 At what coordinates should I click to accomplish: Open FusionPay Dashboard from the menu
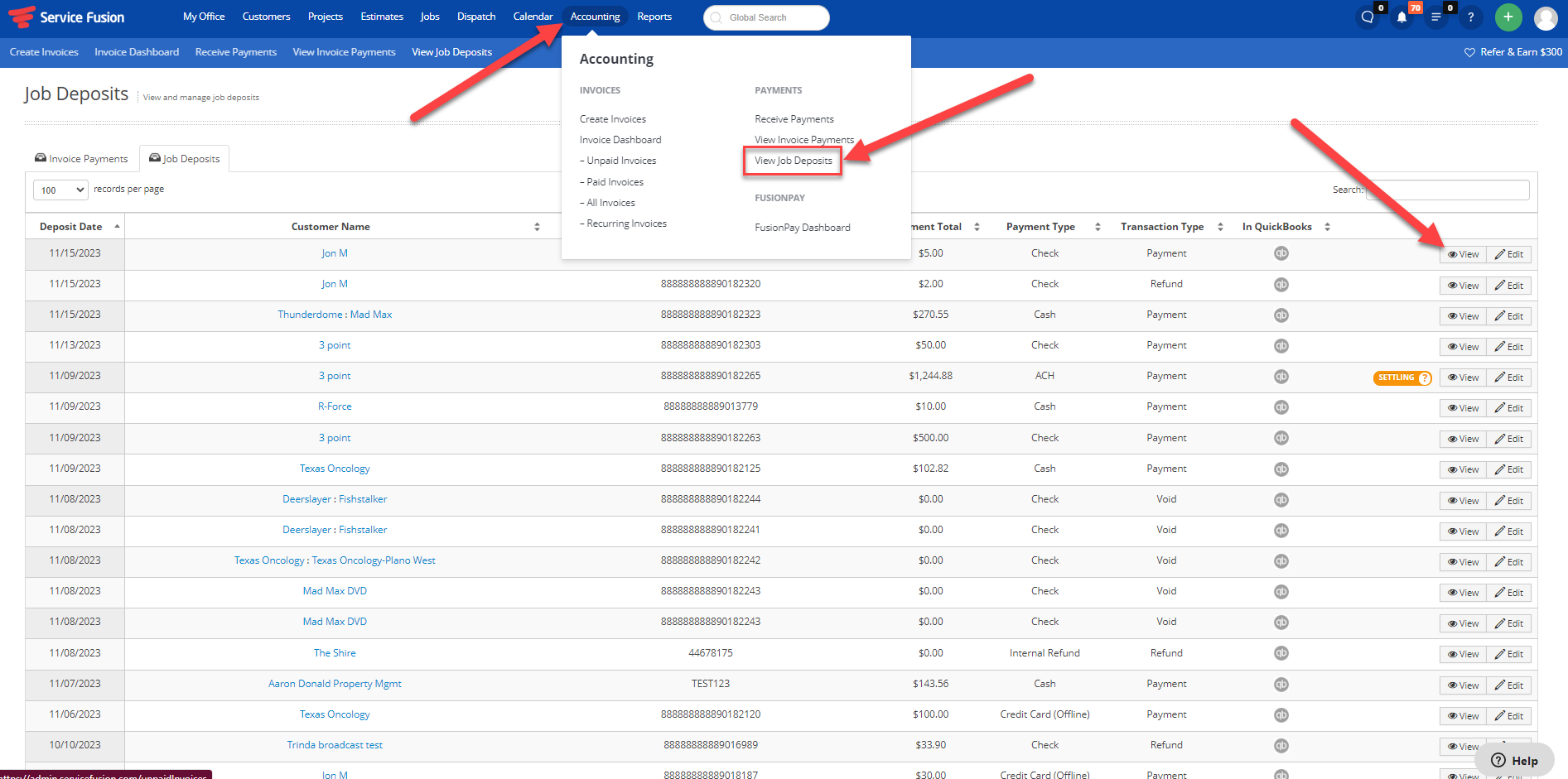coord(803,228)
